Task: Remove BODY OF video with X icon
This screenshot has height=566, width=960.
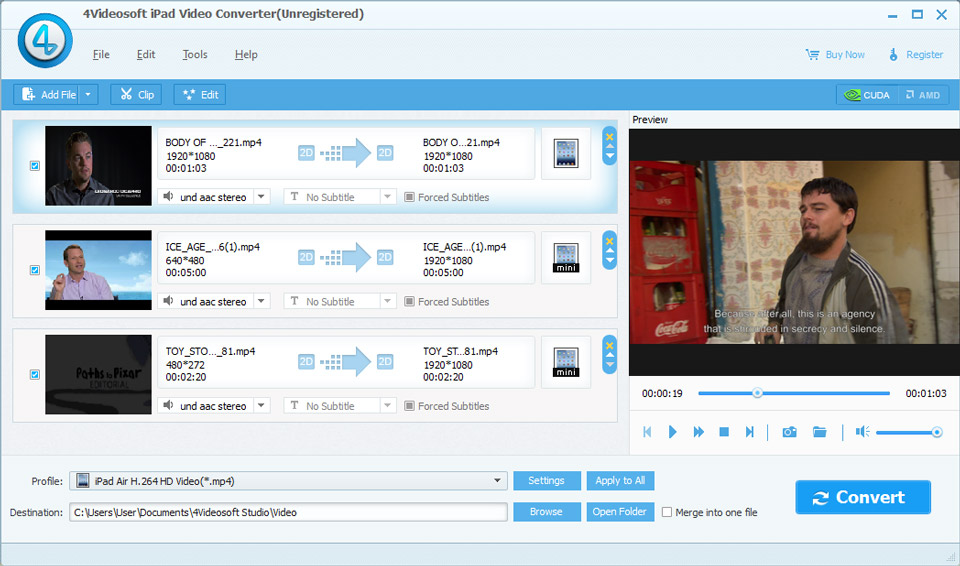Action: point(610,137)
